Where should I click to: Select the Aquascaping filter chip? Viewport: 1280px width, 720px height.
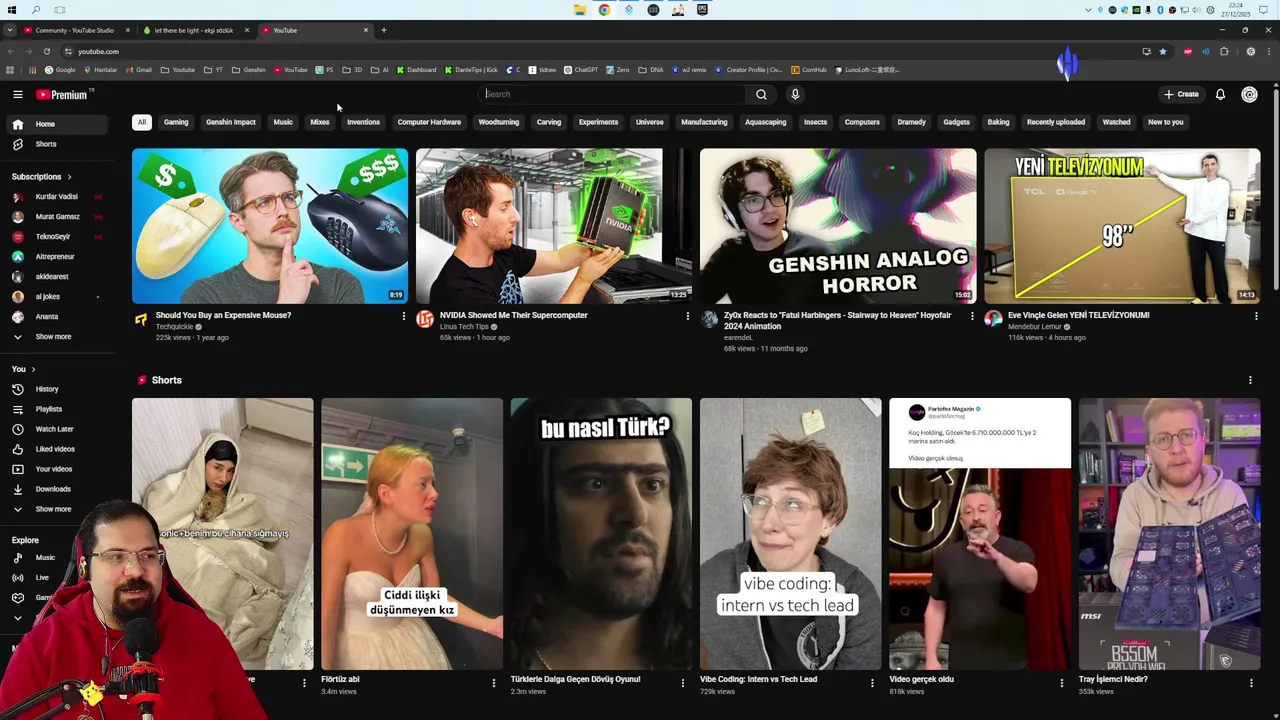pos(765,122)
